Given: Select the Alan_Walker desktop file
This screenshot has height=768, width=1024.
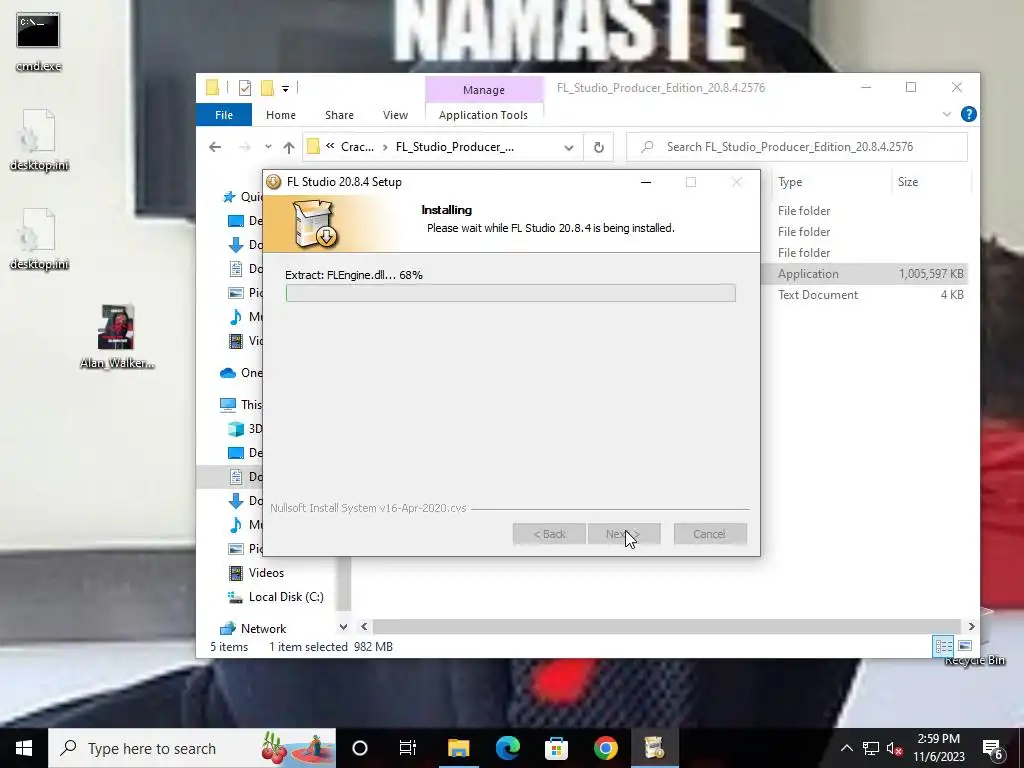Looking at the screenshot, I should click(x=116, y=336).
